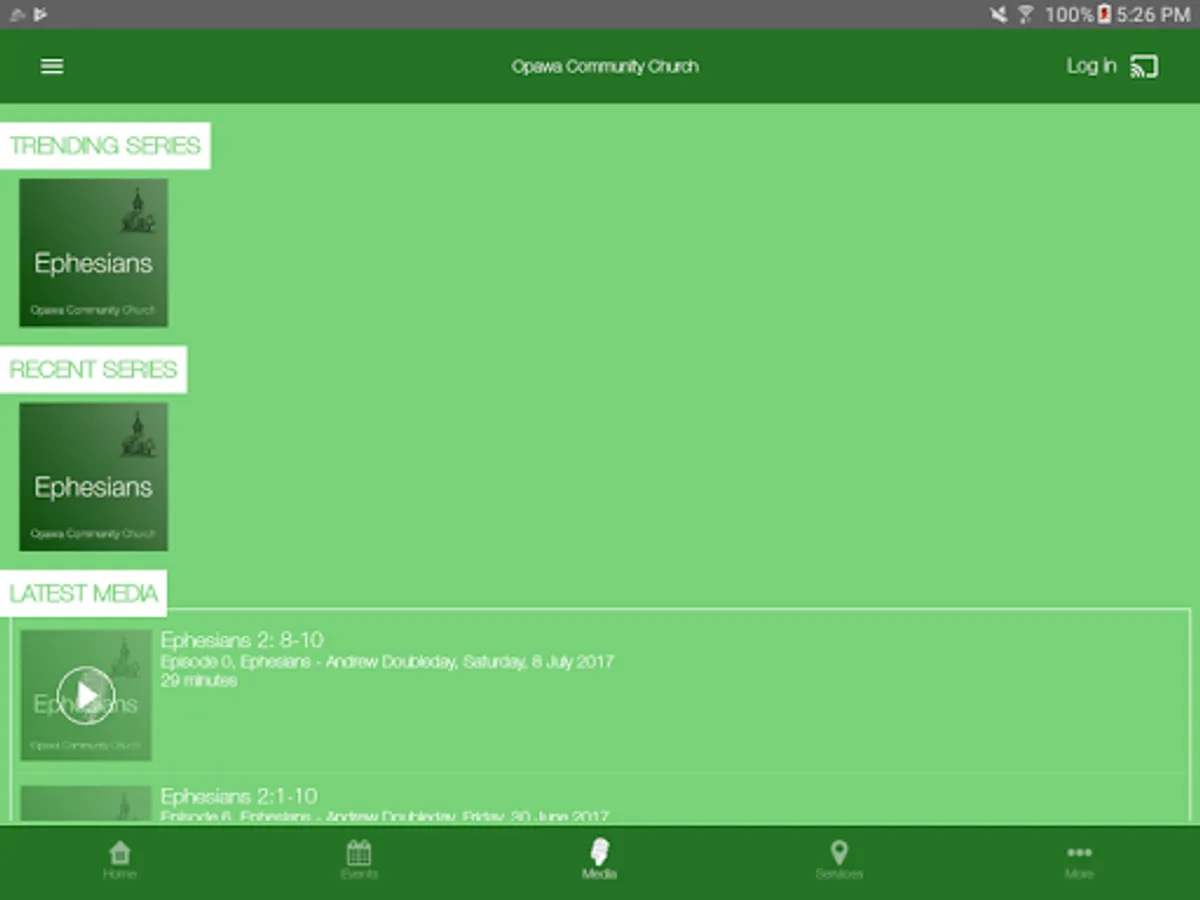This screenshot has height=900, width=1200.
Task: Select the Media tab
Action: coord(600,860)
